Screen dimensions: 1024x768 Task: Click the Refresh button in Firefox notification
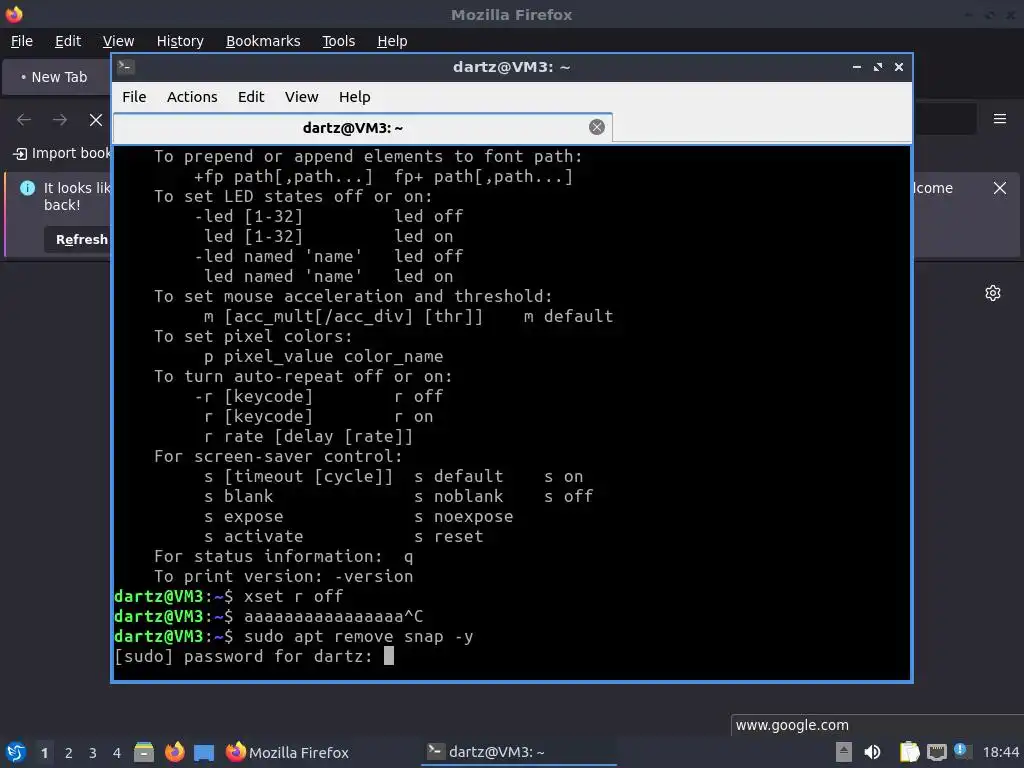tap(77, 240)
